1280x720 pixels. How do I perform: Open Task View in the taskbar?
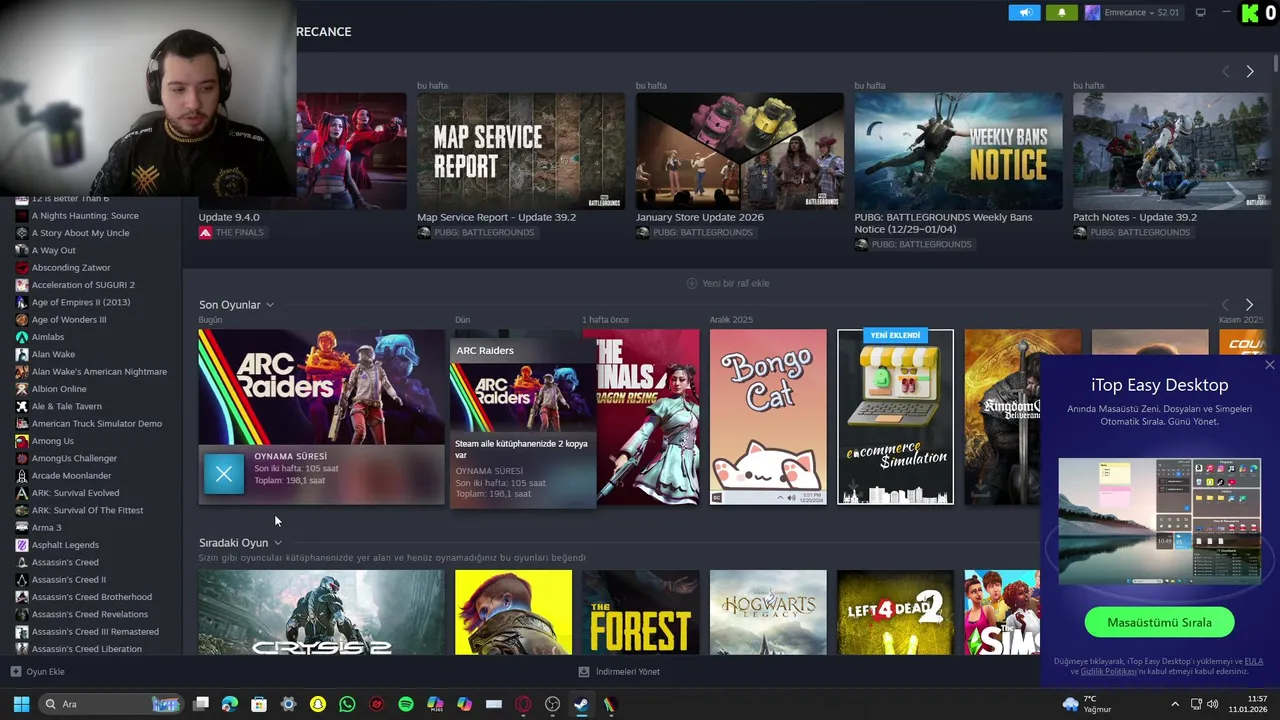pyautogui.click(x=201, y=704)
